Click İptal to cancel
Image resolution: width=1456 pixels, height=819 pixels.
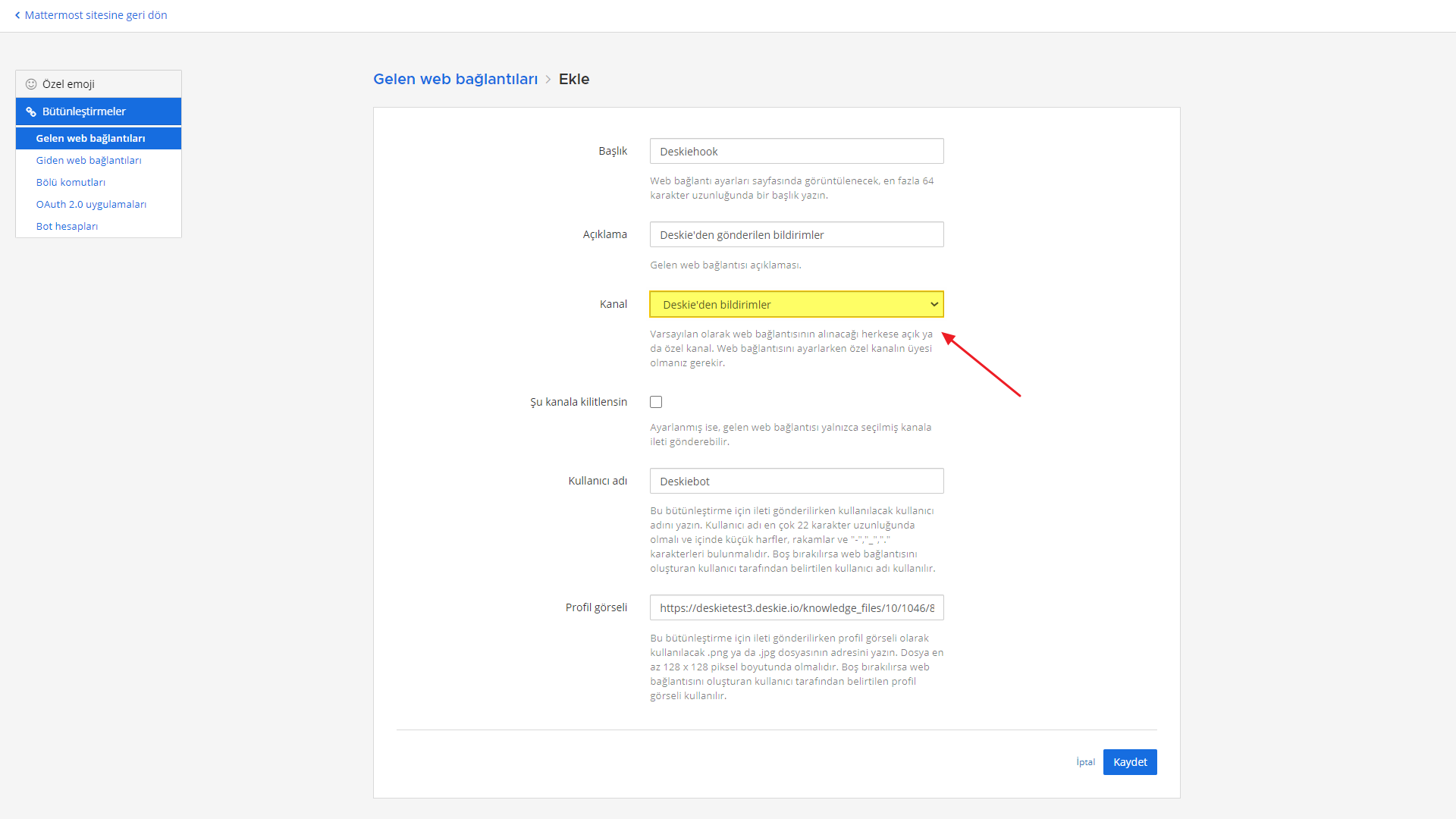(1085, 762)
